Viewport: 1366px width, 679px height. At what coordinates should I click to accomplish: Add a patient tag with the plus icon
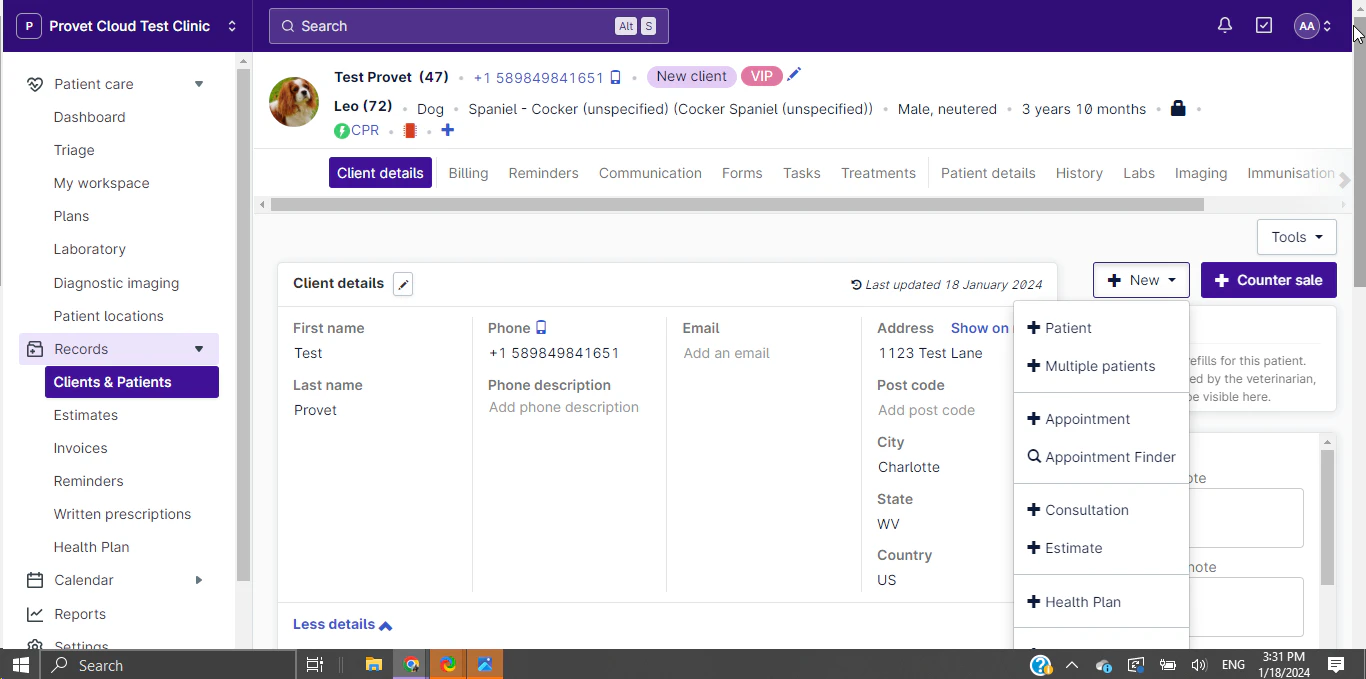pos(447,130)
